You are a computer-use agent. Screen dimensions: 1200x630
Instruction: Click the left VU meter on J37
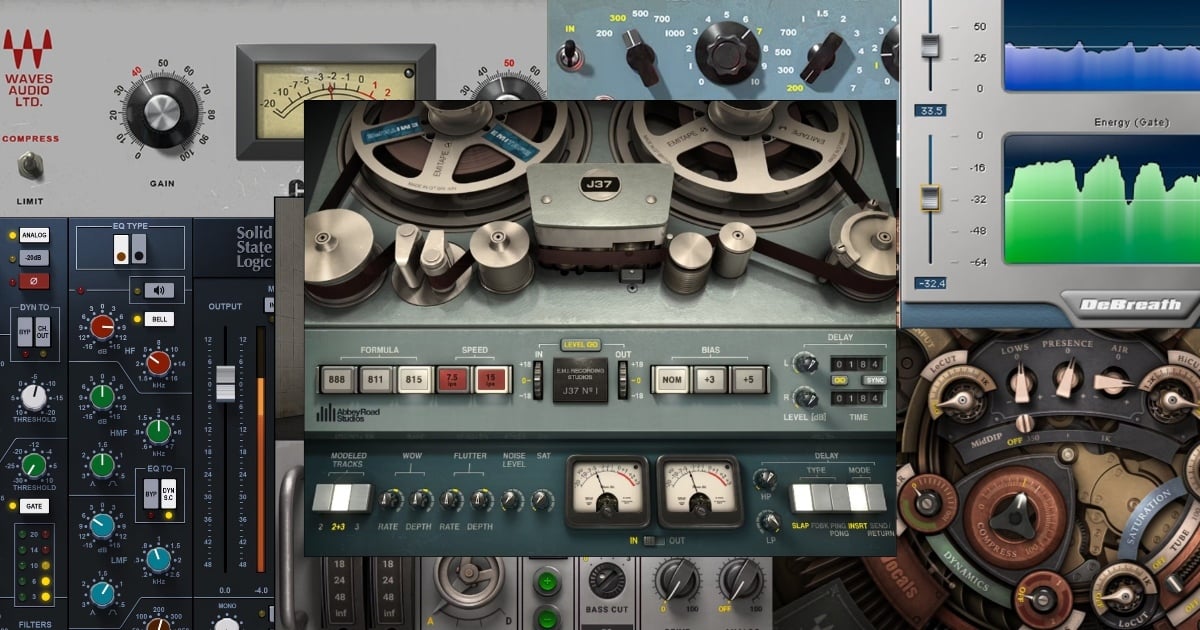[607, 492]
